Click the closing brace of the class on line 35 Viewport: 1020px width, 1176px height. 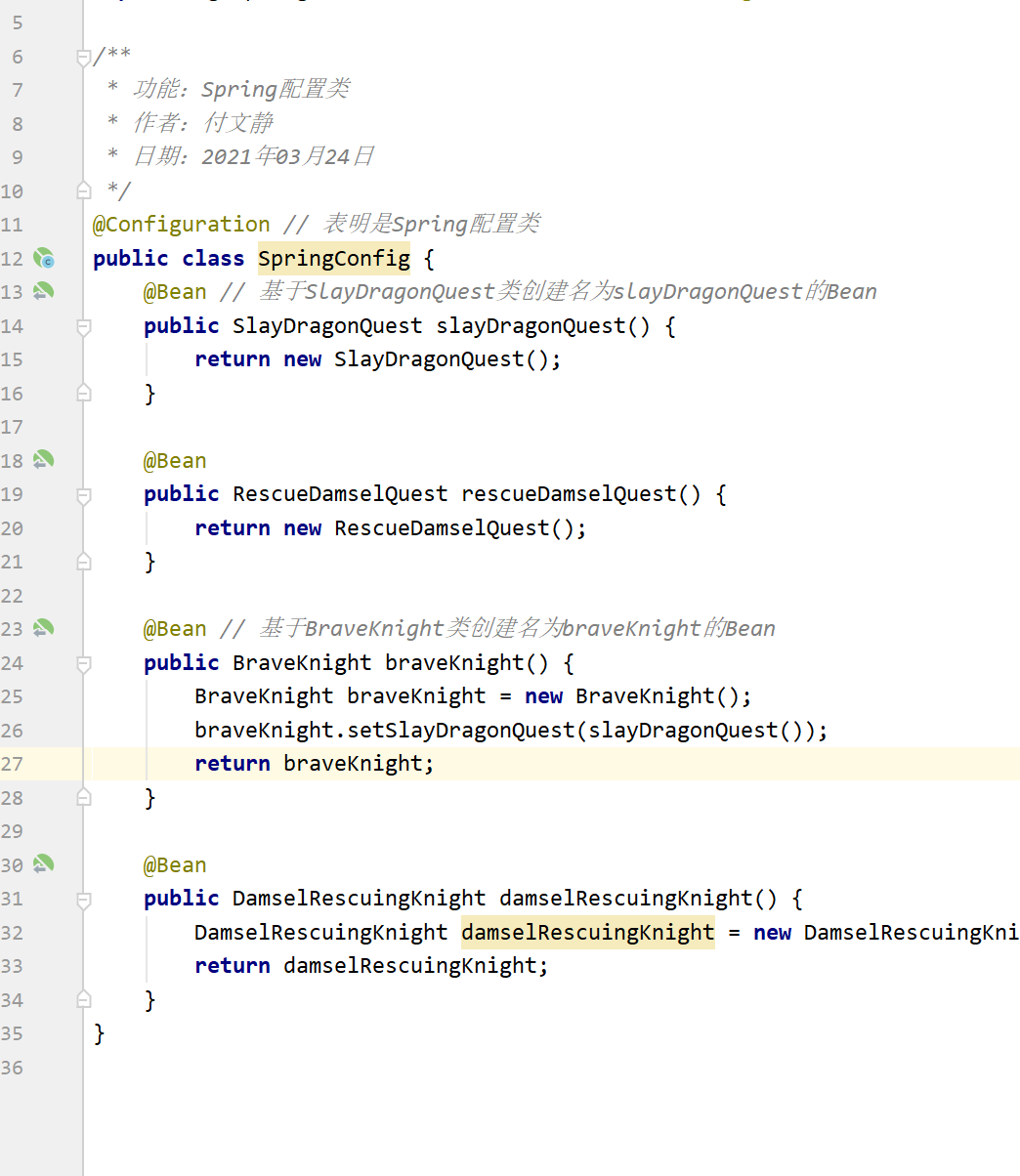tap(99, 1033)
